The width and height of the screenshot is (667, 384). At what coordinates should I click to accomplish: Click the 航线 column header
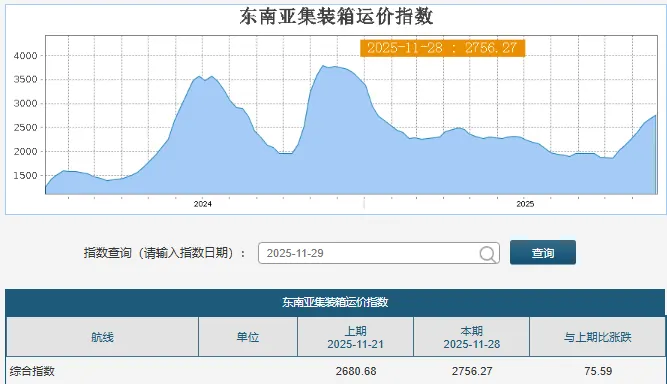point(103,337)
